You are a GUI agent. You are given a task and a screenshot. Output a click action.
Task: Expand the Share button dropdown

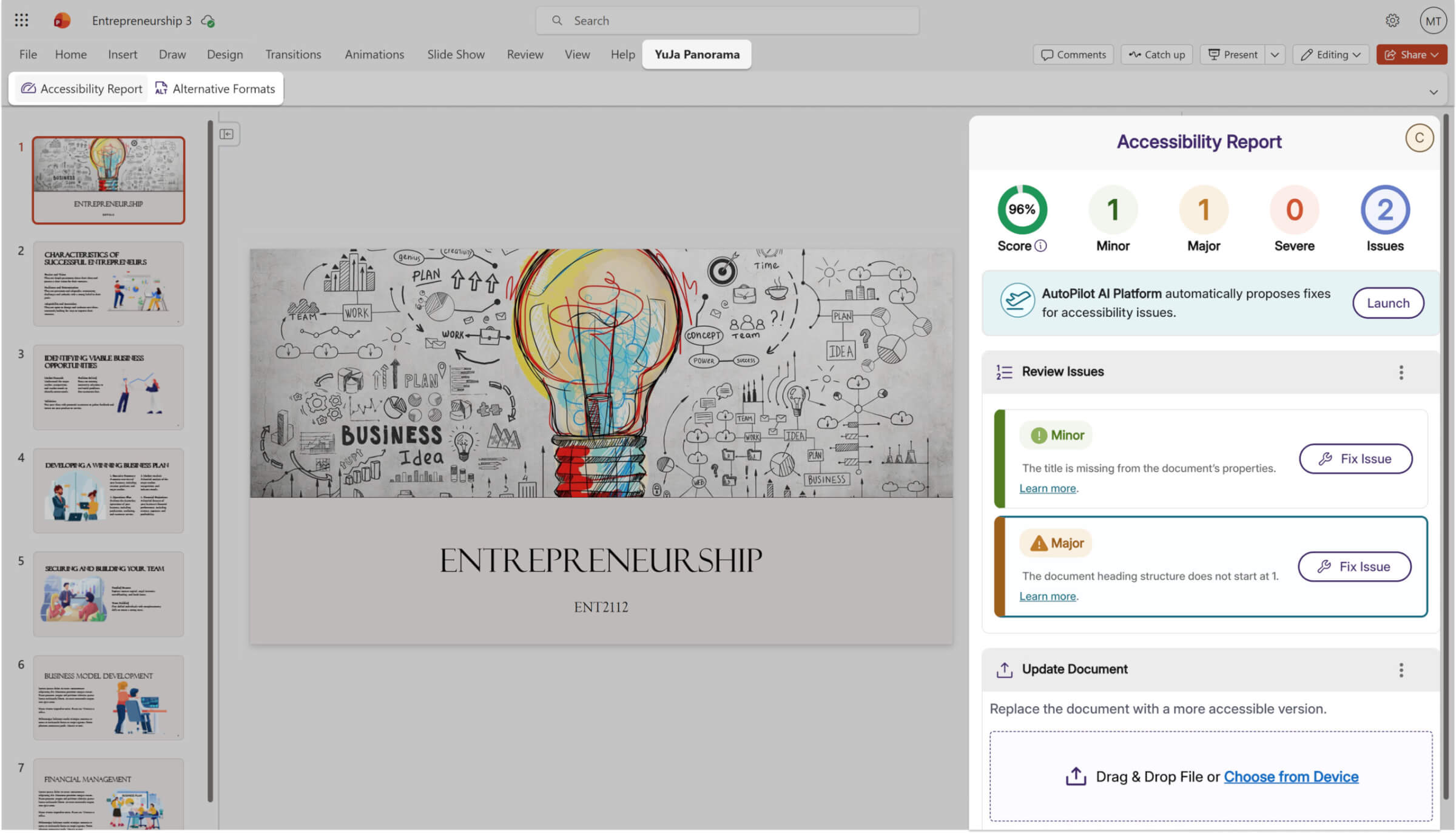click(x=1434, y=54)
